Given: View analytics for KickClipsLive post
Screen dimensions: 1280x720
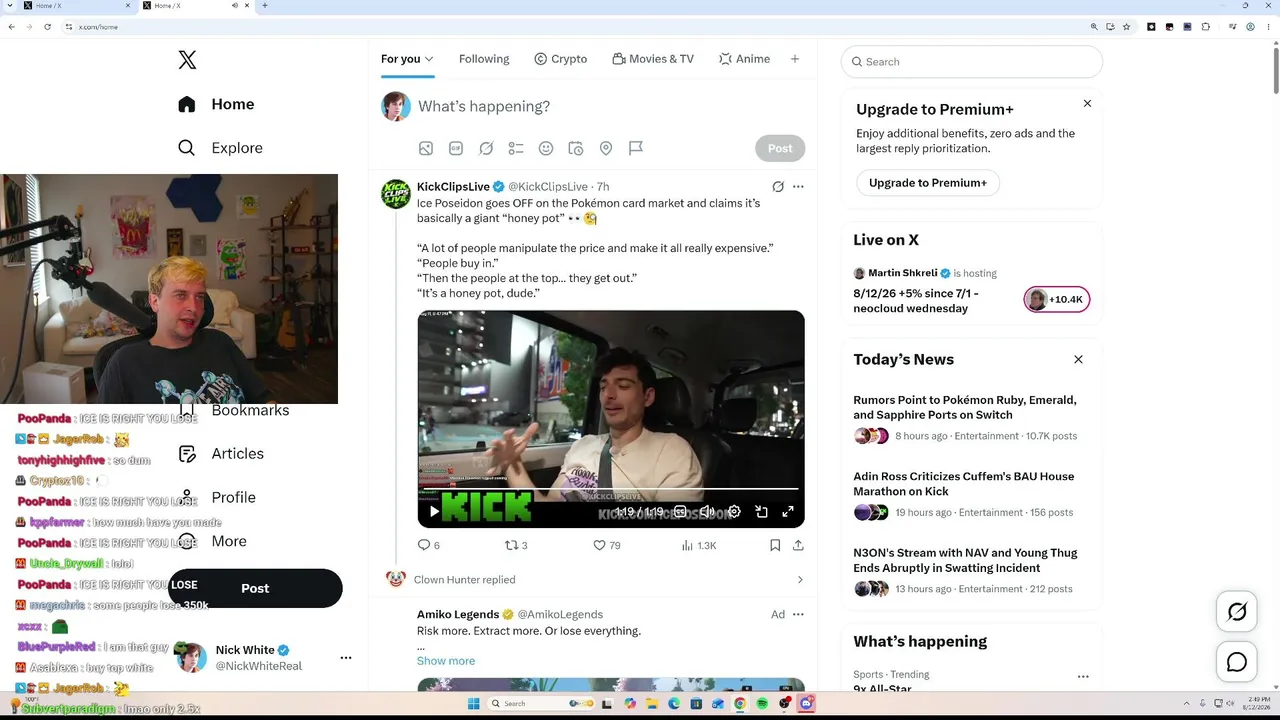Looking at the screenshot, I should [x=698, y=545].
